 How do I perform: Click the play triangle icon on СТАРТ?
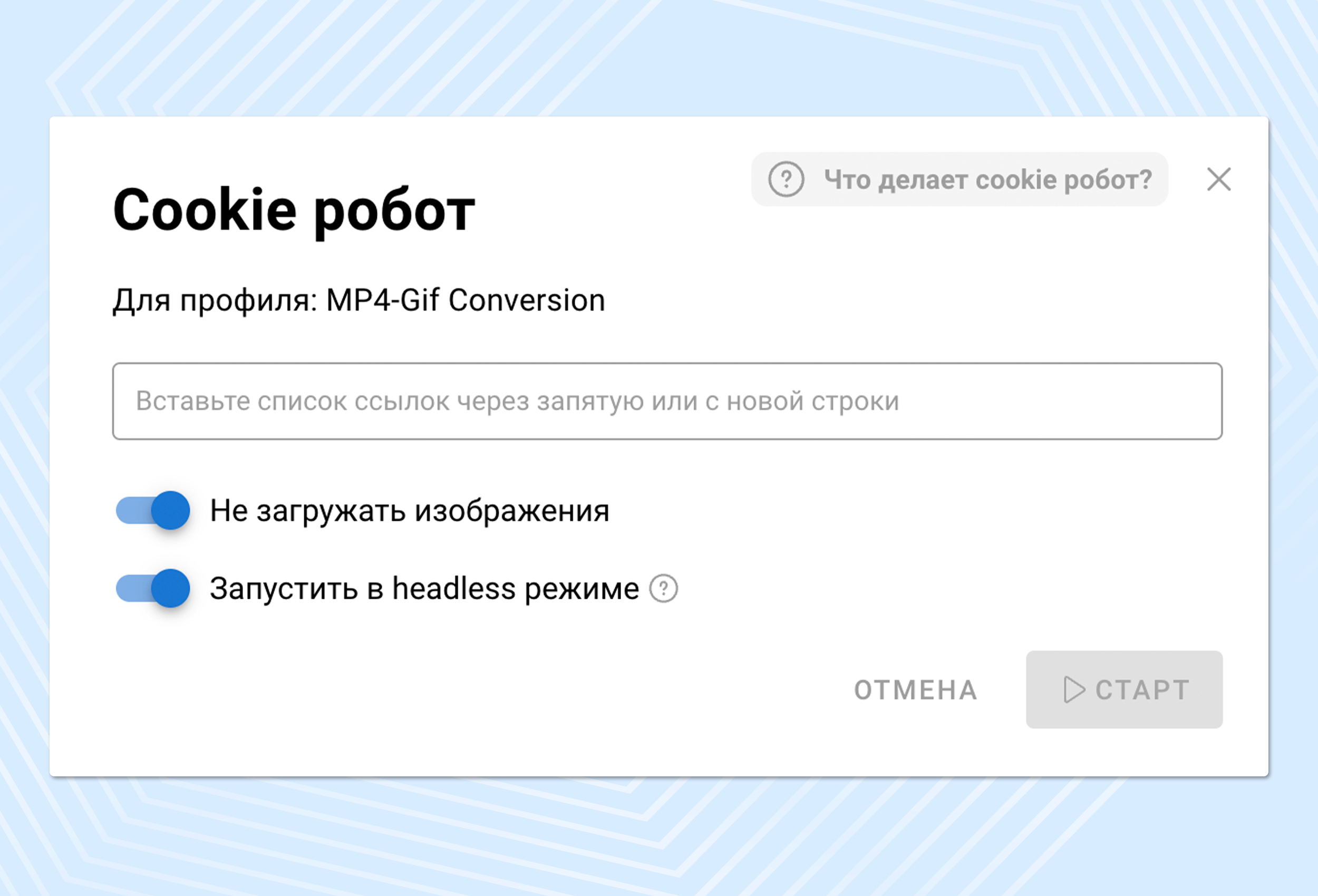1073,689
